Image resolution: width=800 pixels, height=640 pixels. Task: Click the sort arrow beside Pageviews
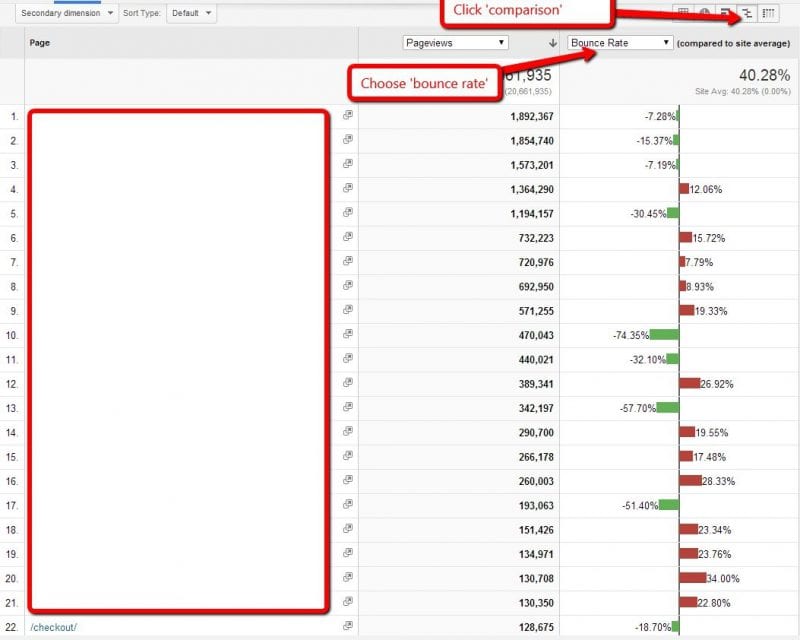coord(553,43)
